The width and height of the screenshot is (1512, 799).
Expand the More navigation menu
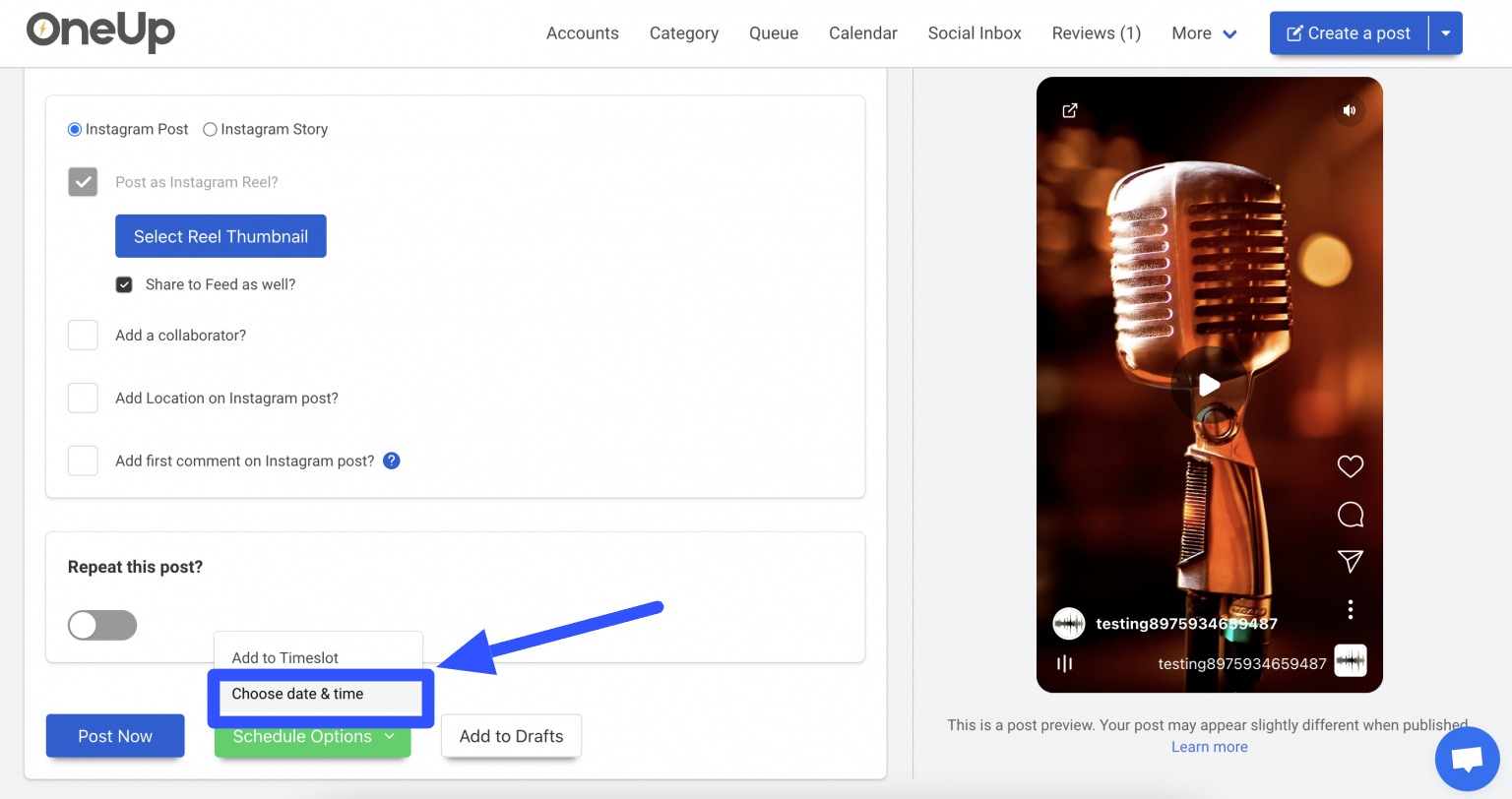pos(1203,32)
